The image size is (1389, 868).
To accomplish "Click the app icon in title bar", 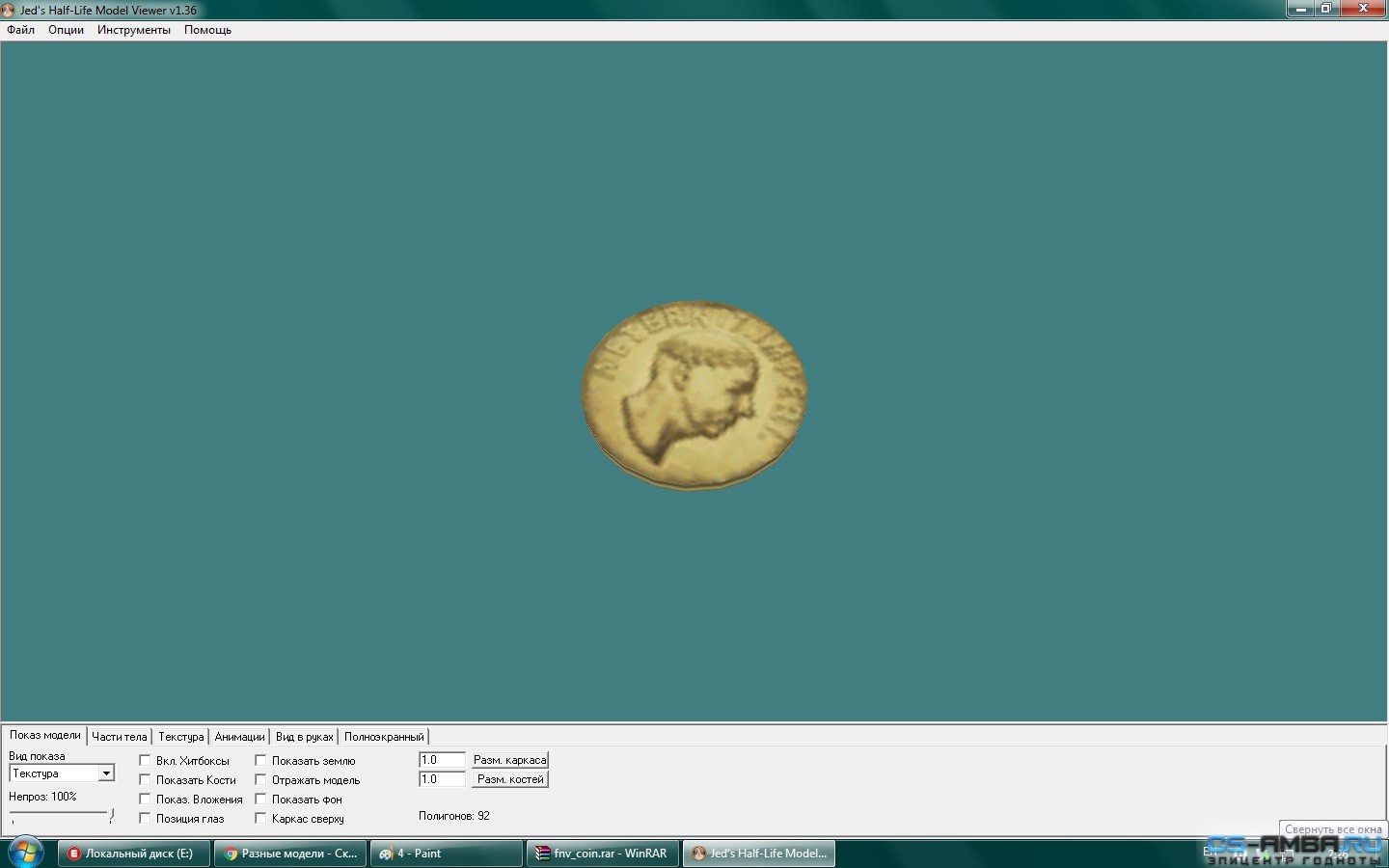I will pyautogui.click(x=9, y=10).
